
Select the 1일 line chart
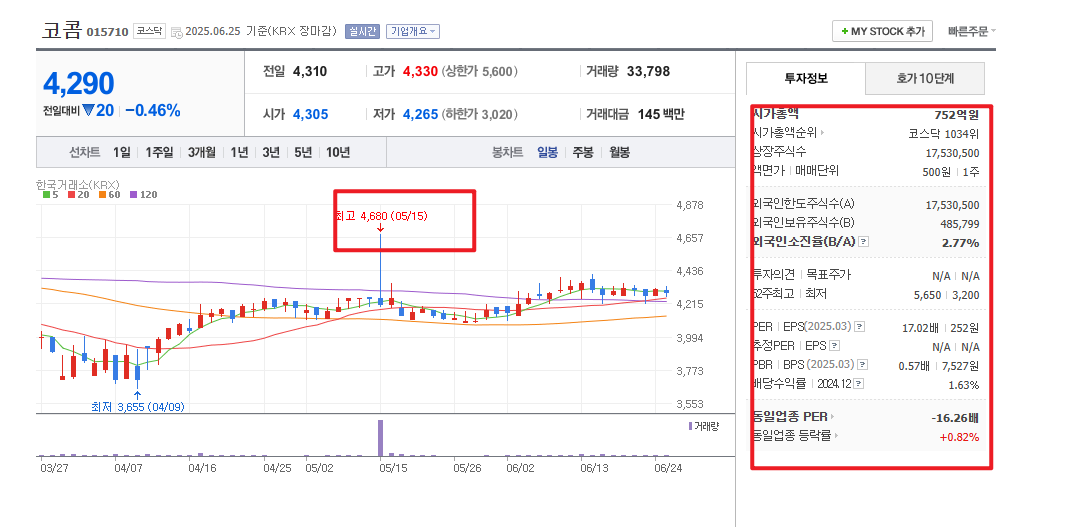121,152
